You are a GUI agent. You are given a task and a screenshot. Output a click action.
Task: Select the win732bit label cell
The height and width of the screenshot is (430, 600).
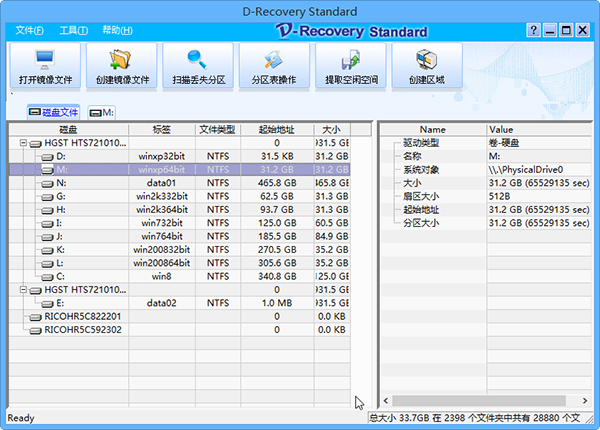pos(162,223)
